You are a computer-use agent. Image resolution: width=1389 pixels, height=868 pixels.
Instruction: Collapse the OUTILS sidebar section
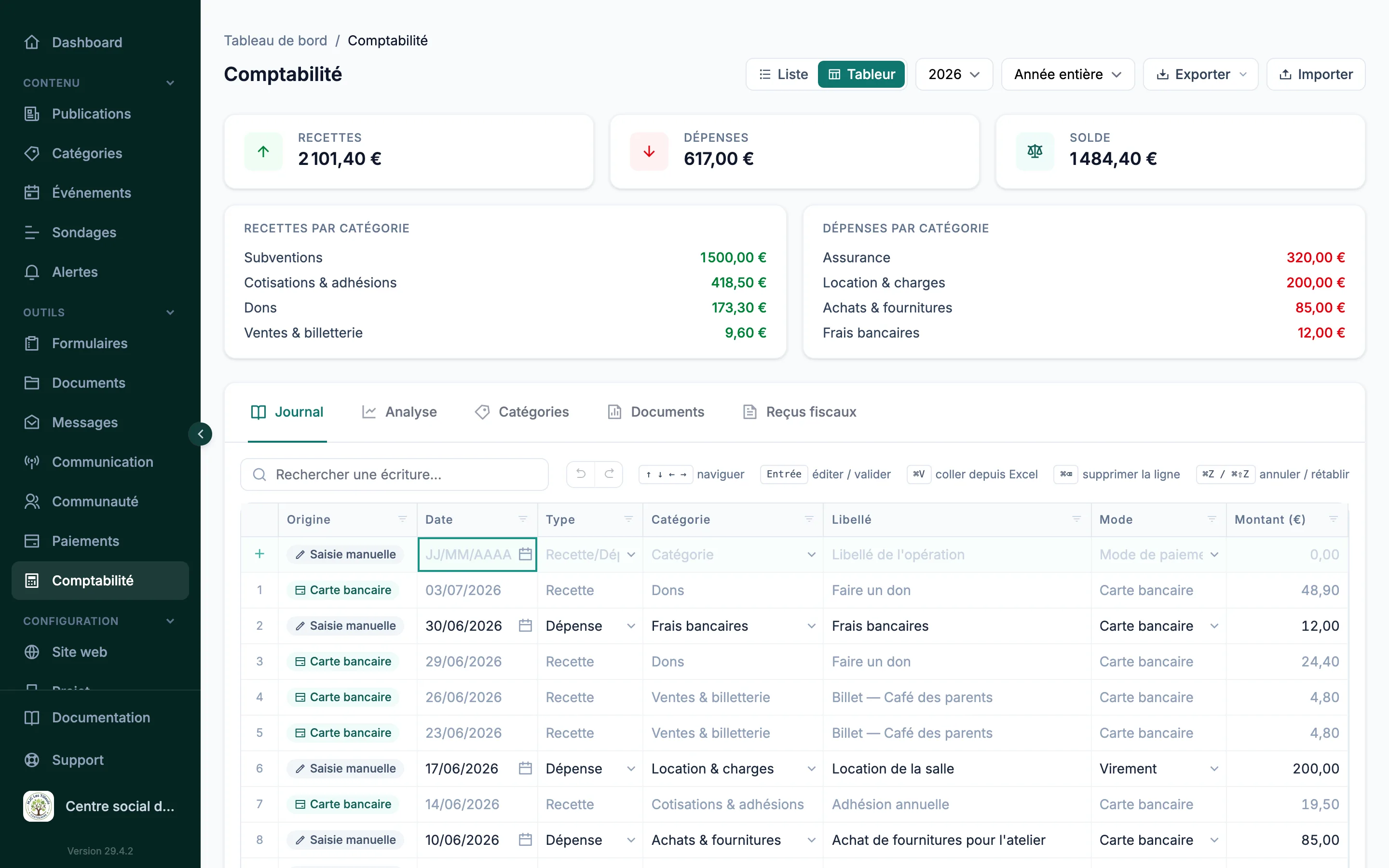pos(170,312)
